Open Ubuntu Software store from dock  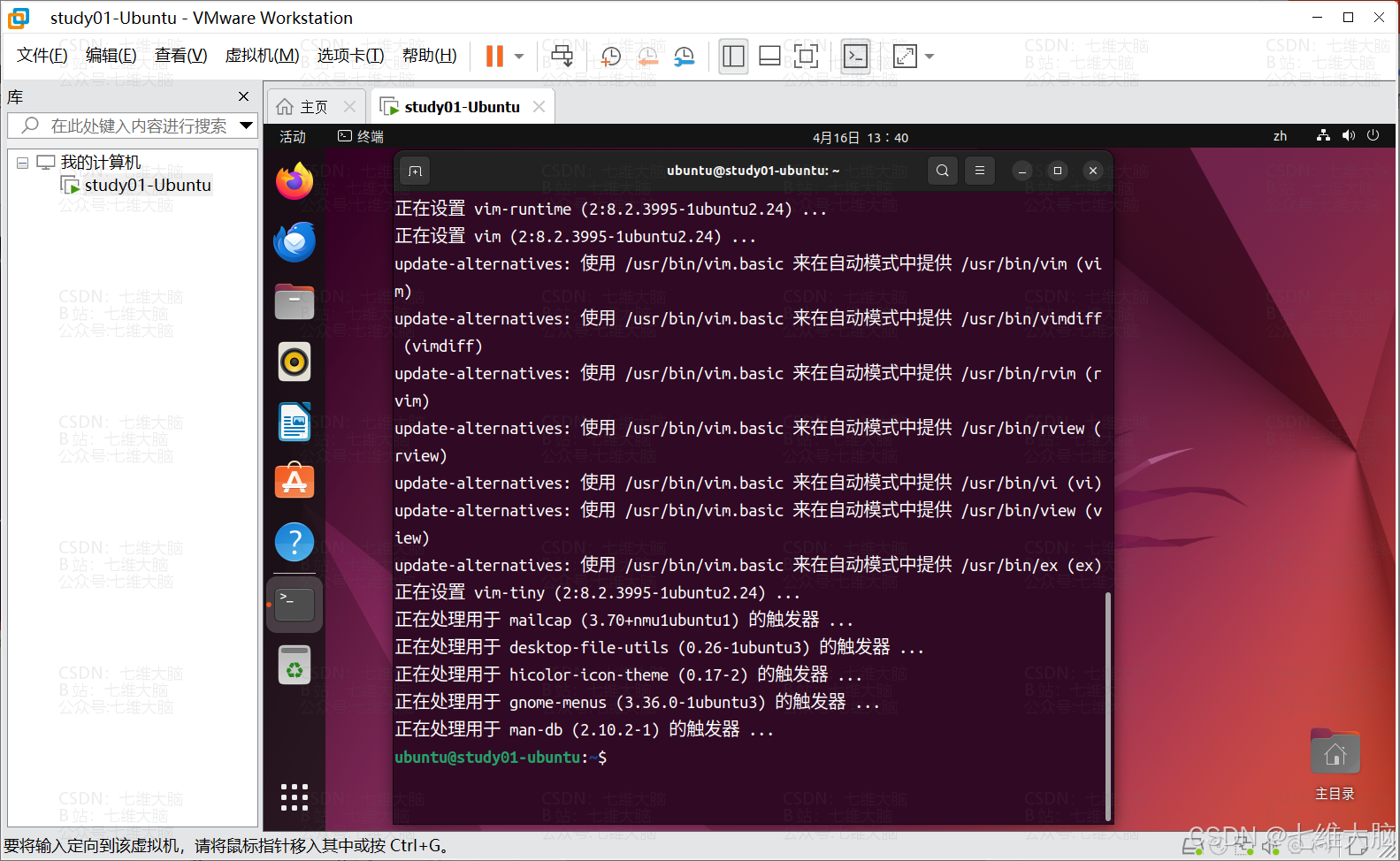pyautogui.click(x=295, y=483)
